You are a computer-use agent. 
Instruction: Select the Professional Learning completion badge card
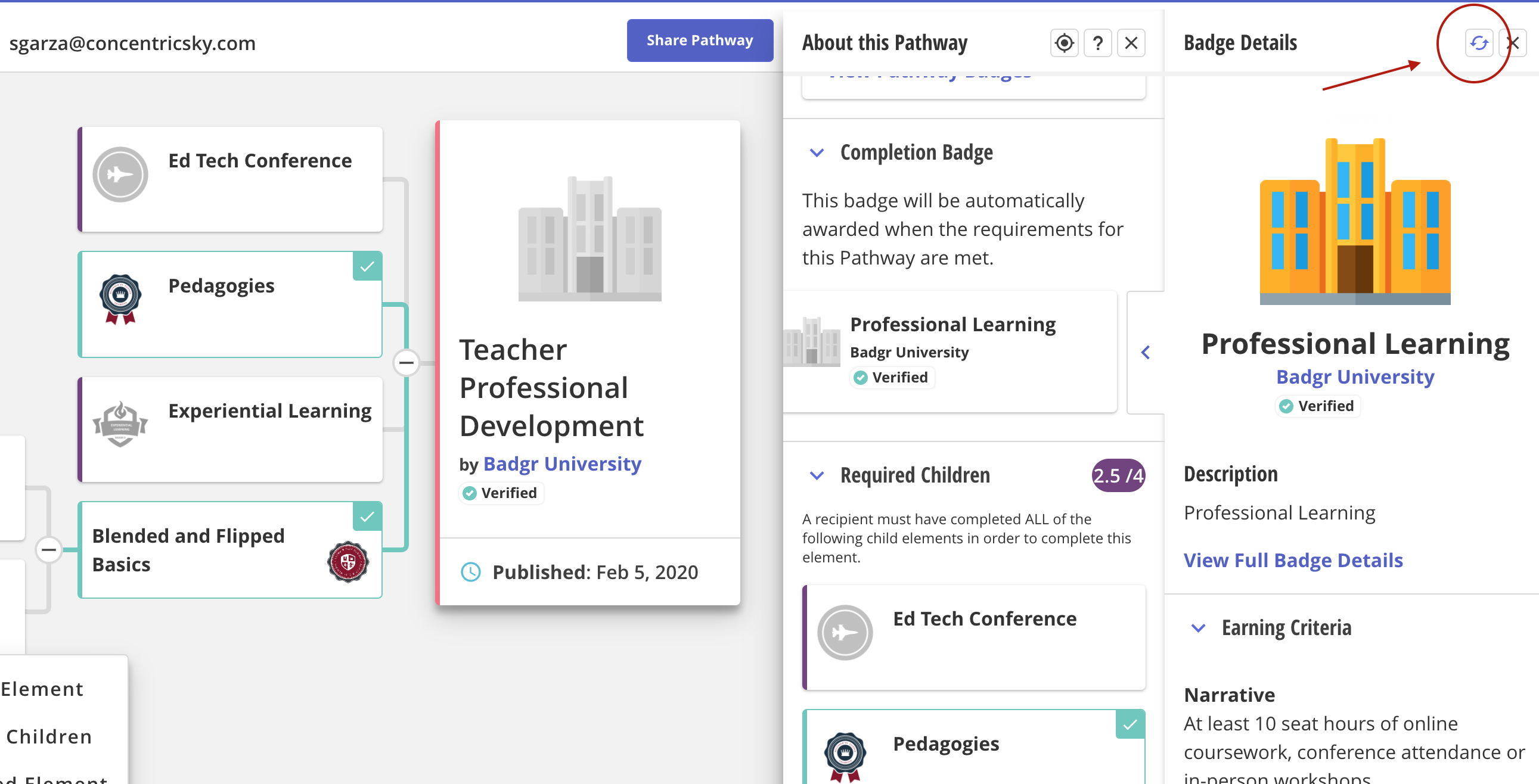(950, 351)
